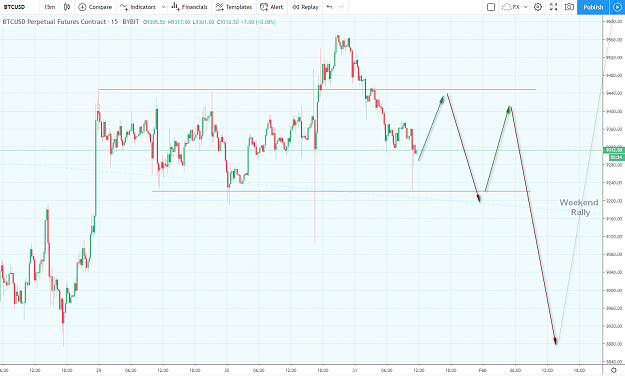This screenshot has width=625, height=376.
Task: Change the 15m time interval
Action: point(49,7)
